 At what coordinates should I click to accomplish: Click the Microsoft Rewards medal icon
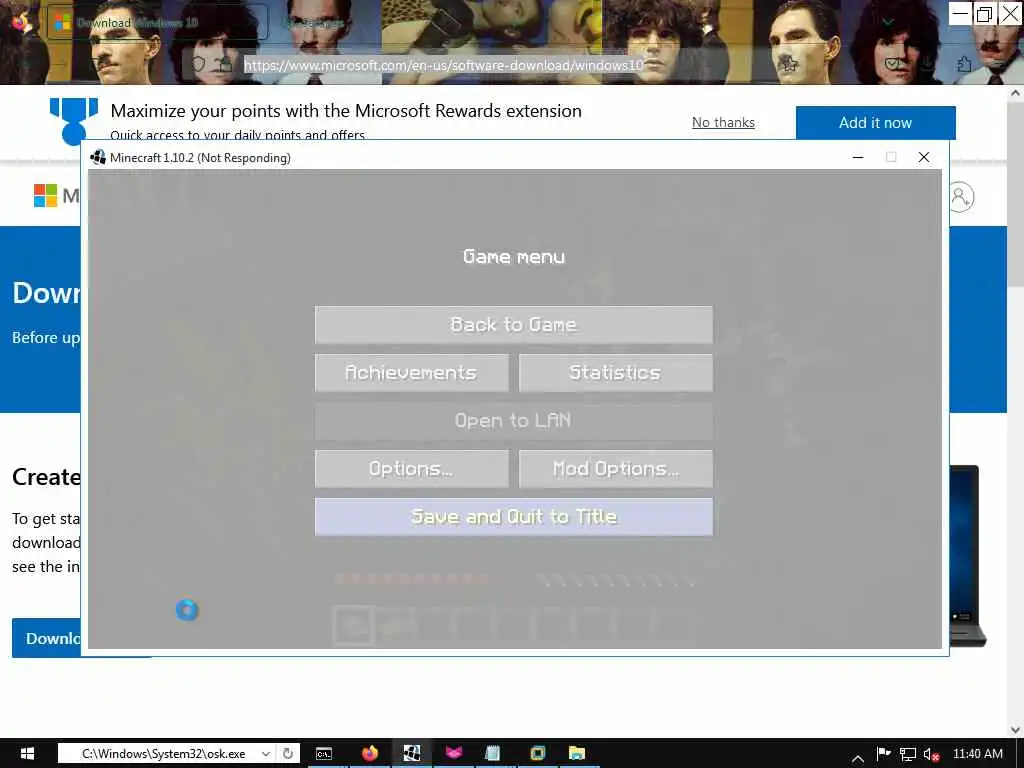(74, 121)
